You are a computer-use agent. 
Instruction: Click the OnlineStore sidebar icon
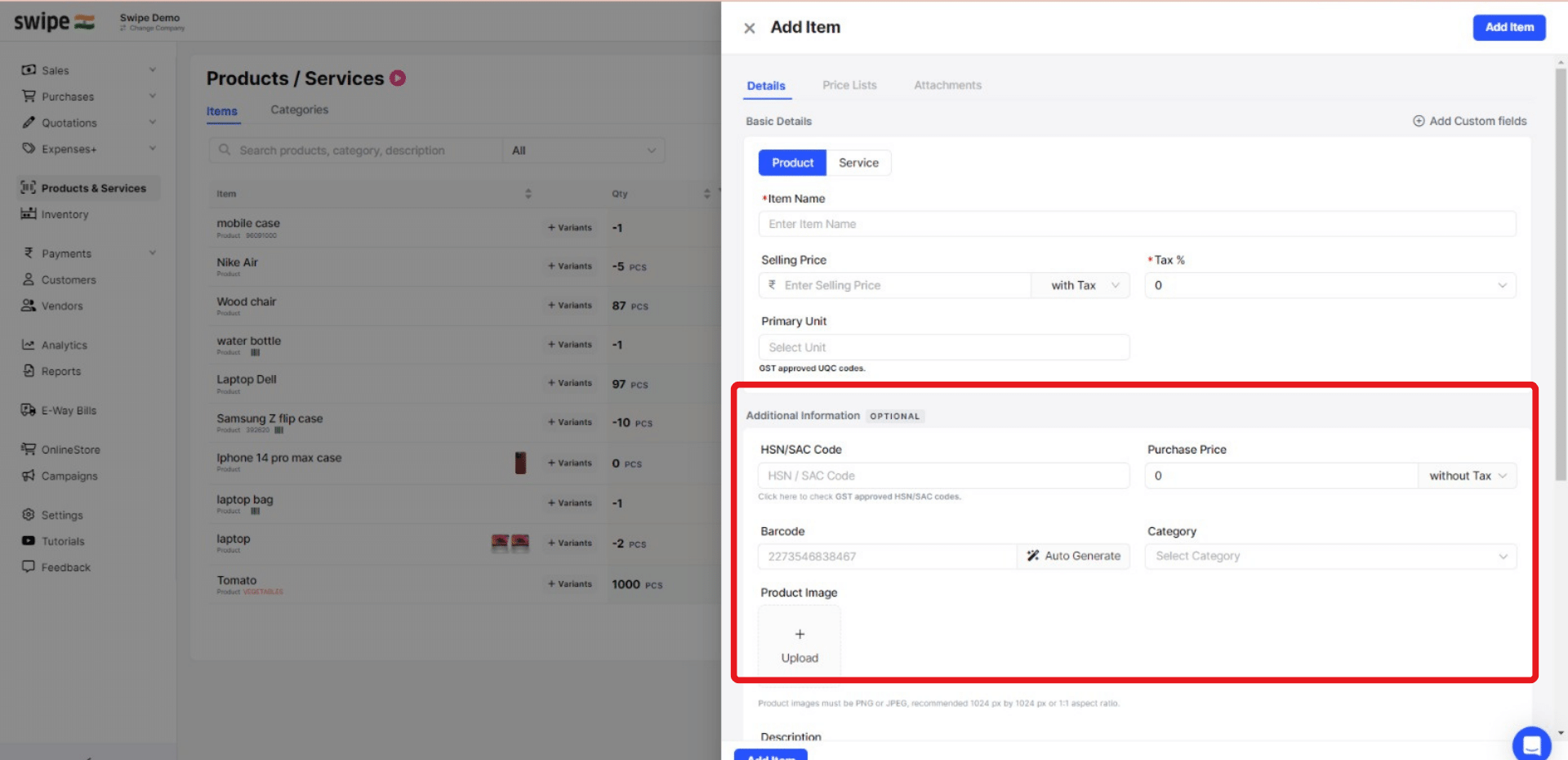29,449
